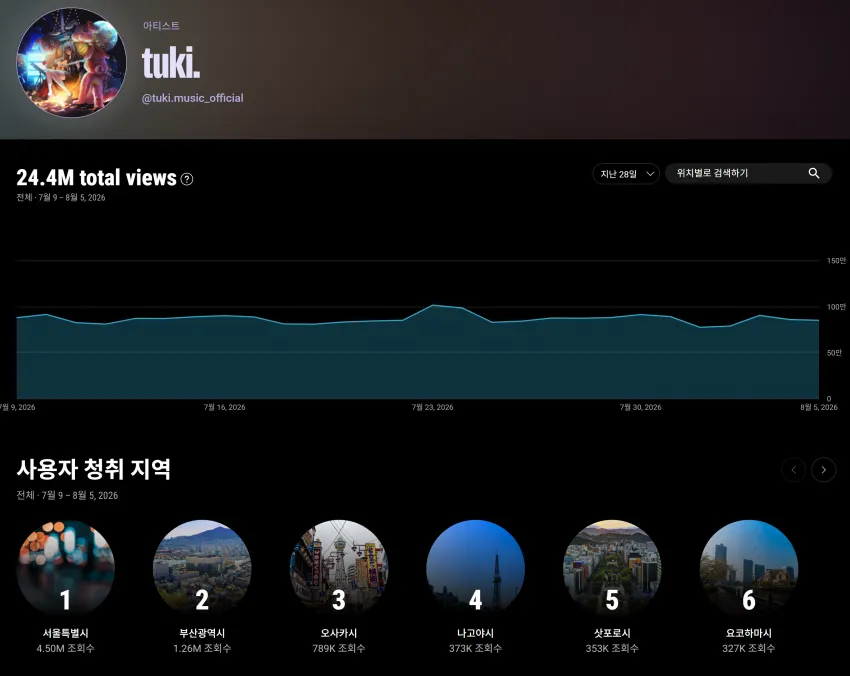The height and width of the screenshot is (676, 850).
Task: Click the 7월 16, 2026 chart axis date
Action: click(x=224, y=407)
